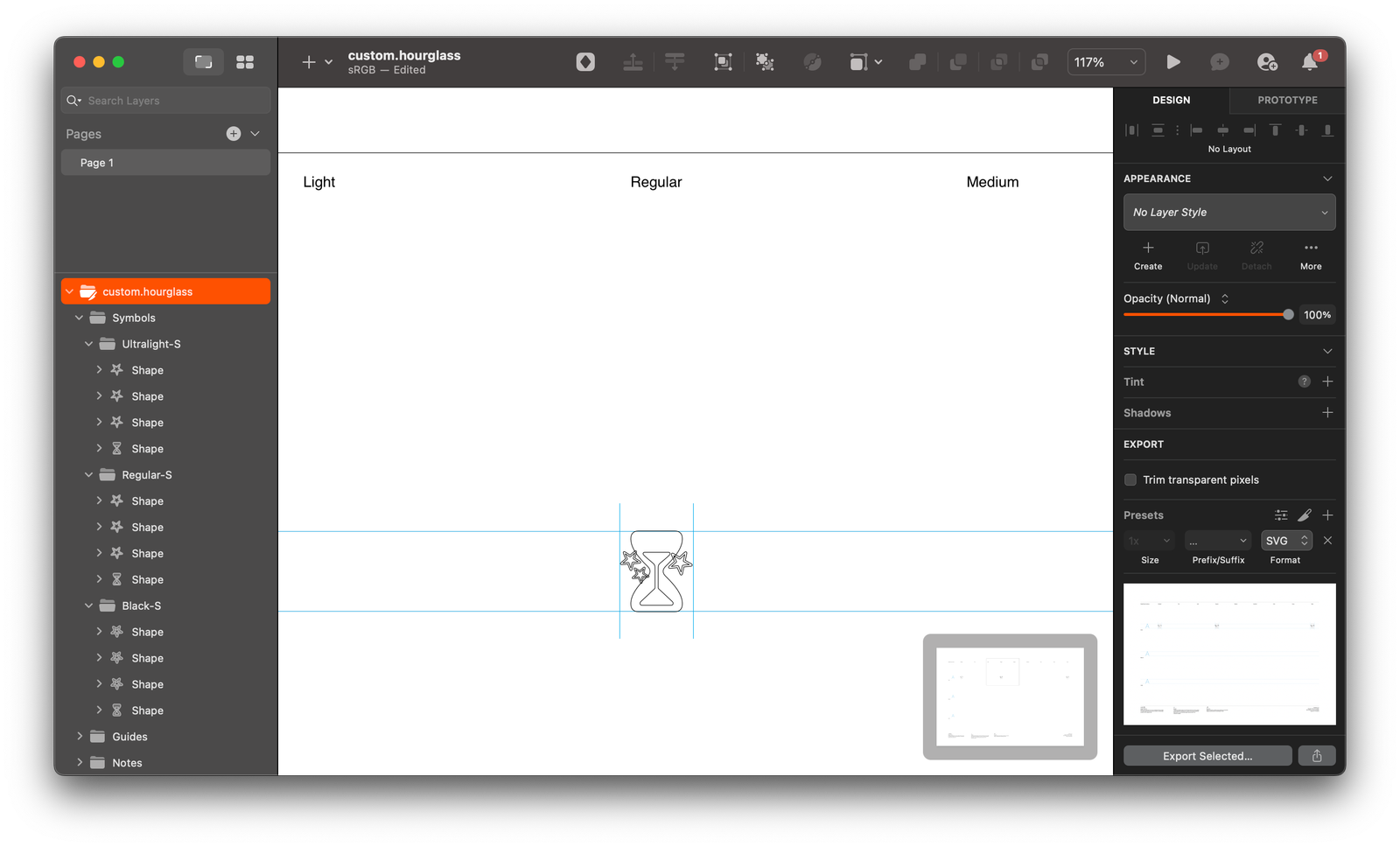The height and width of the screenshot is (847, 1400).
Task: Select the vertical distribute toolbar icon
Action: pyautogui.click(x=675, y=62)
